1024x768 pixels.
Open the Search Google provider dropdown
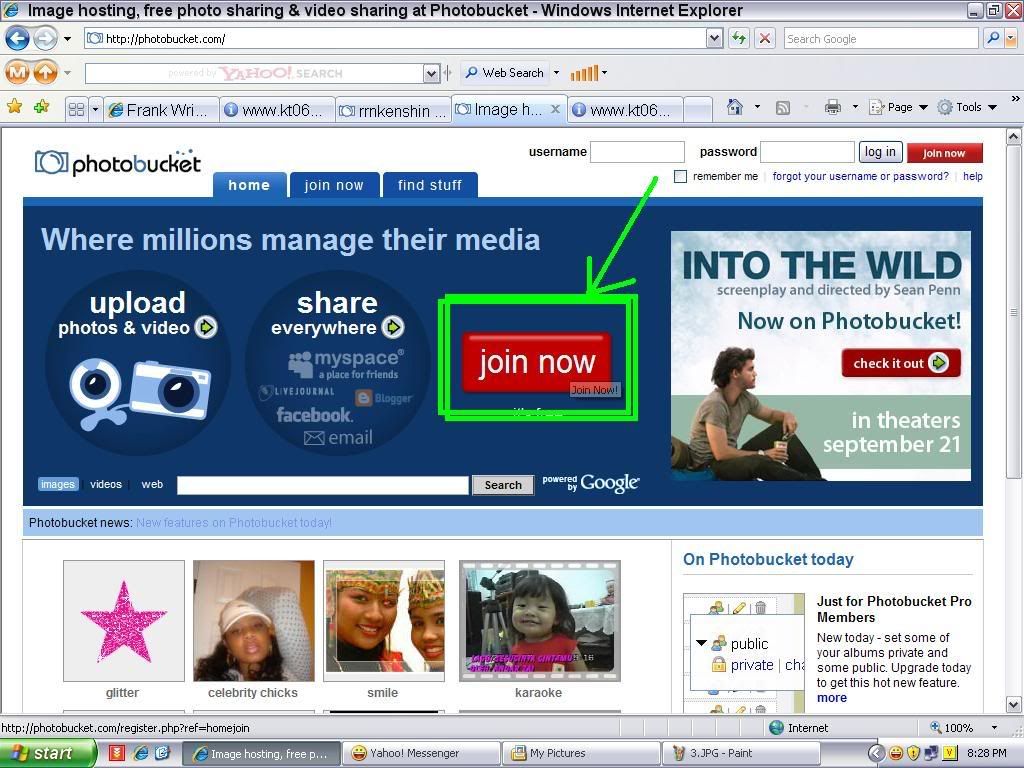[1011, 39]
